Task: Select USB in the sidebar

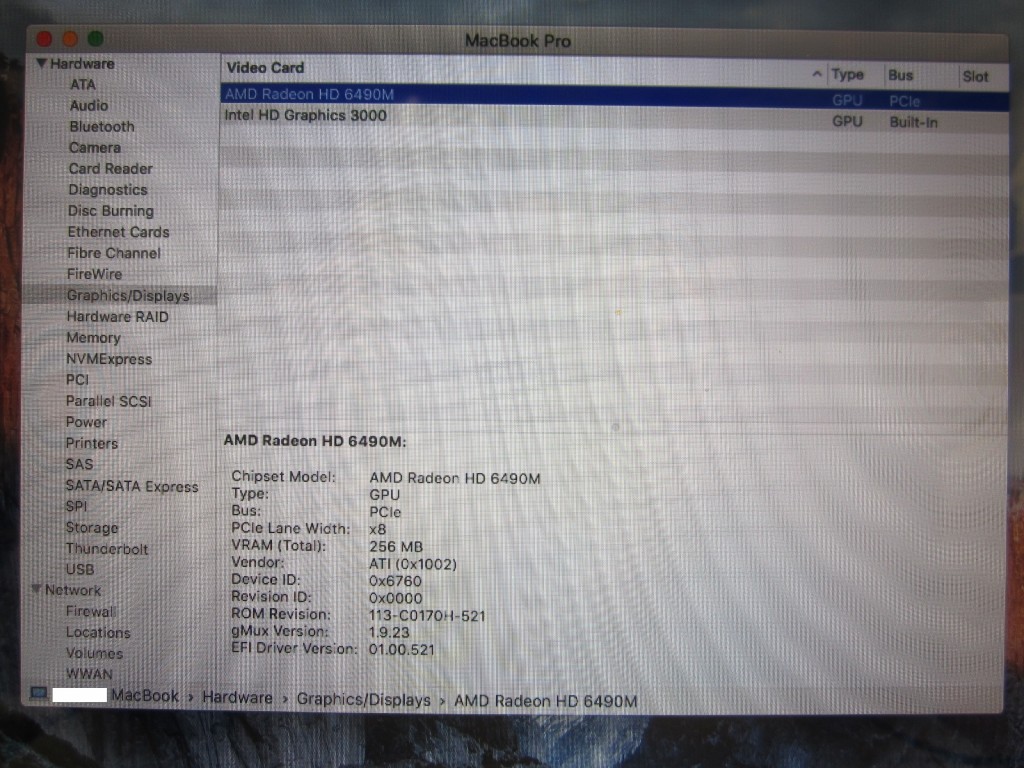Action: point(80,569)
